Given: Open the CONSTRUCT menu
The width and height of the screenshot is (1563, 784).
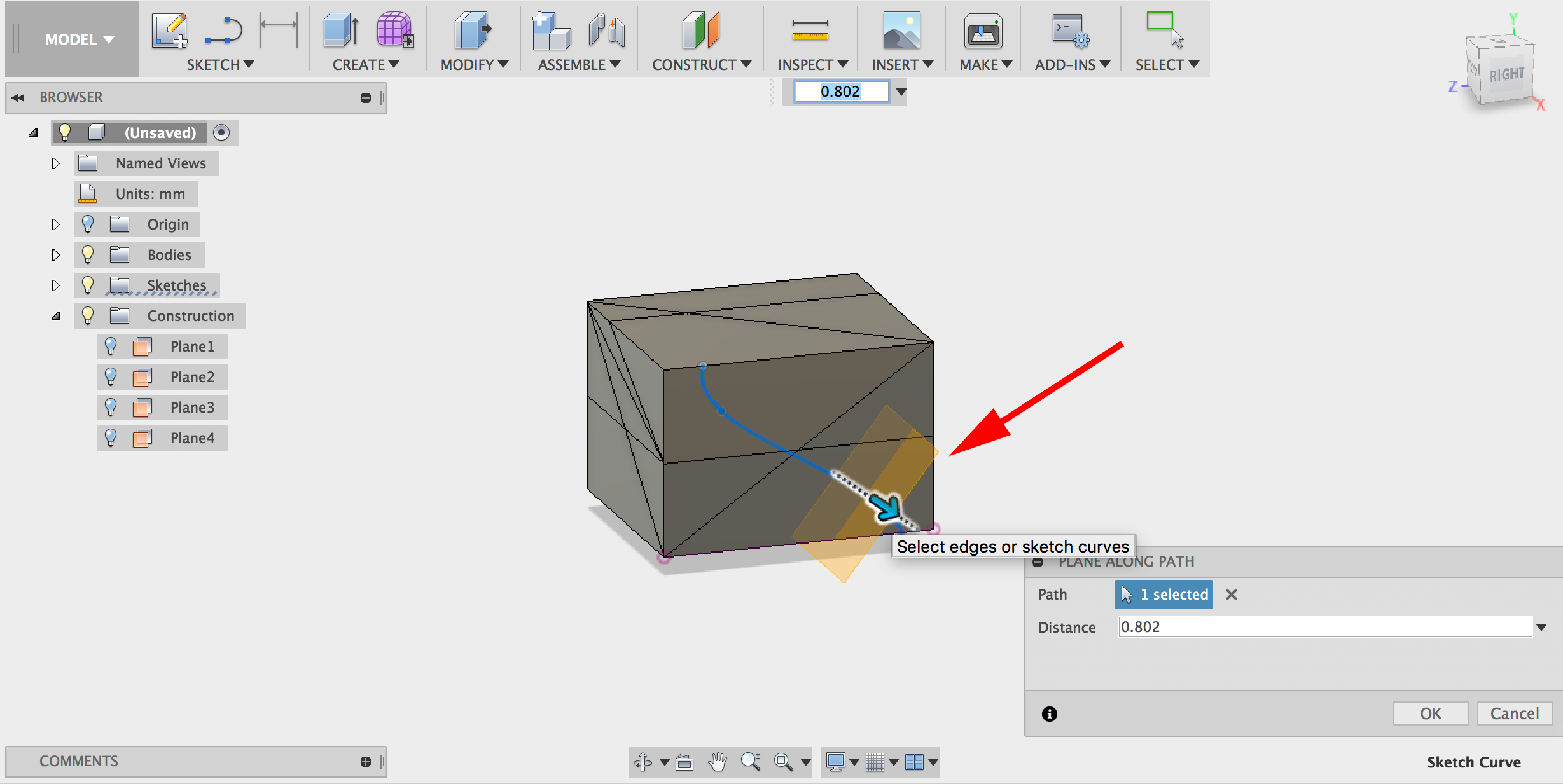Looking at the screenshot, I should 702,65.
